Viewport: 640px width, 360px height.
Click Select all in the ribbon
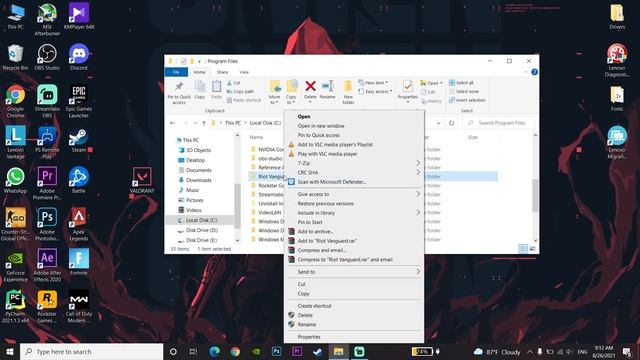[x=461, y=83]
